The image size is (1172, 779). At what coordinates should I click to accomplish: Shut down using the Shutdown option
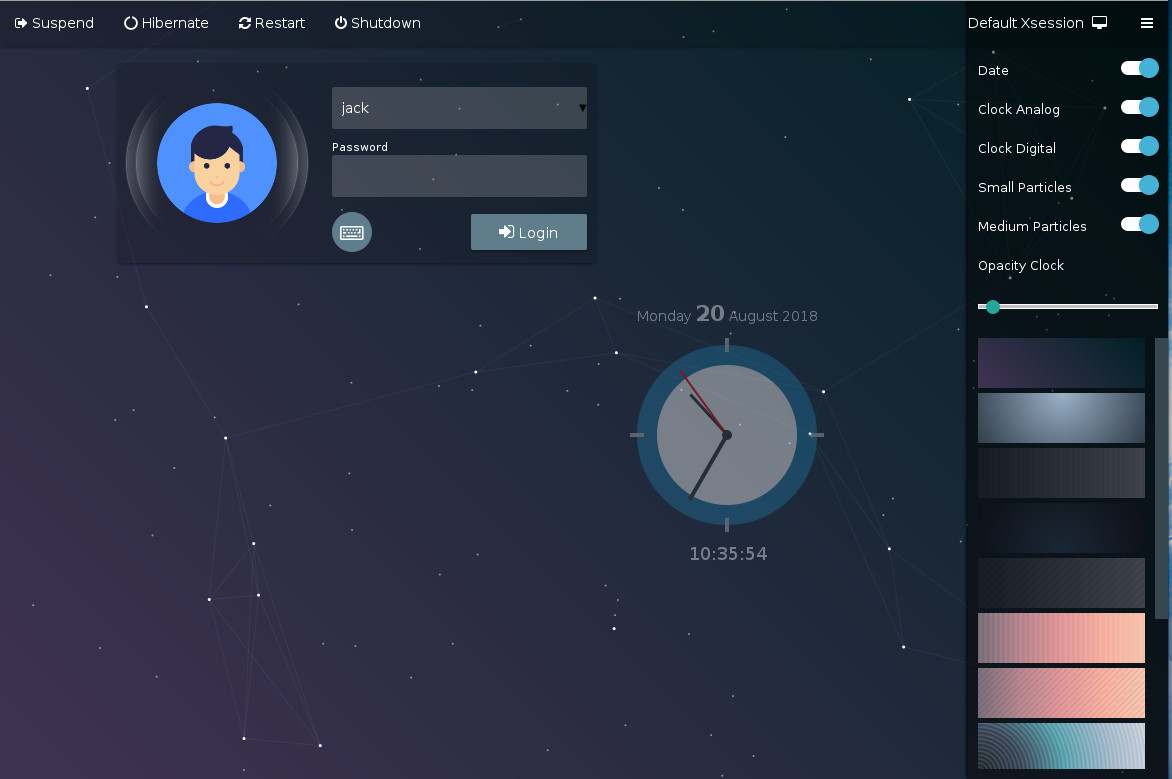377,23
